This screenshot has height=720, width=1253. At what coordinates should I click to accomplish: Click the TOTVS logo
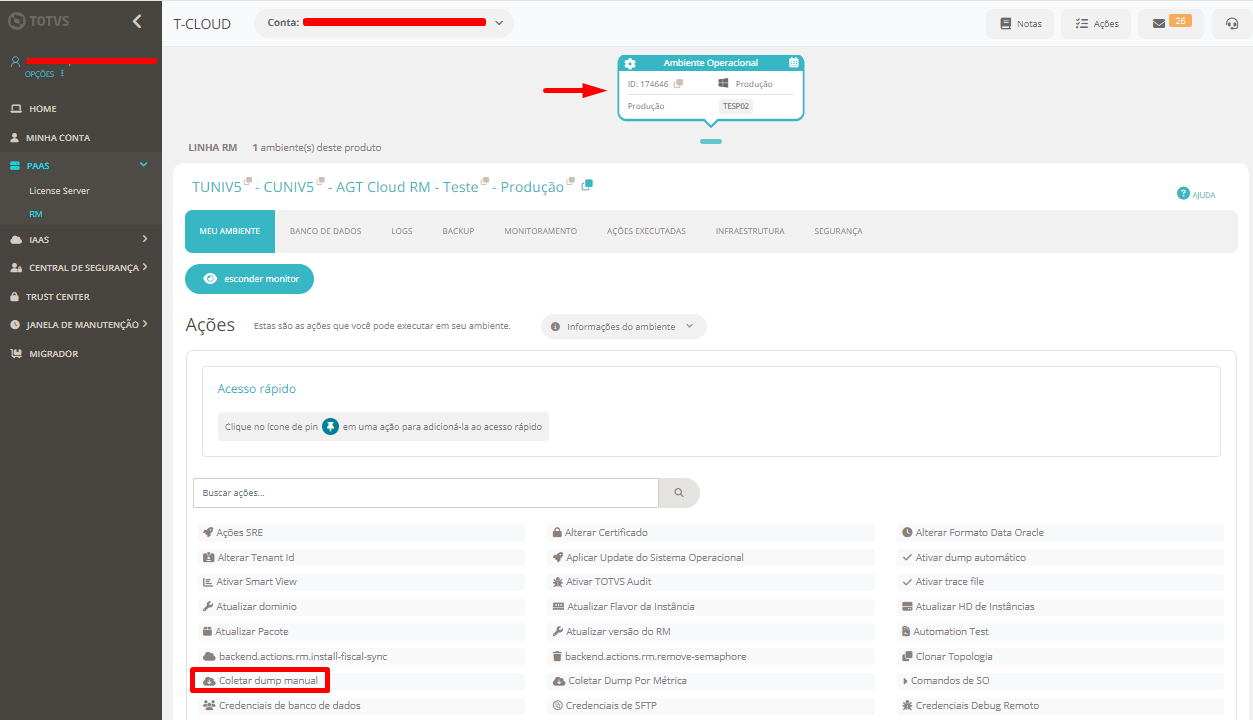(37, 20)
